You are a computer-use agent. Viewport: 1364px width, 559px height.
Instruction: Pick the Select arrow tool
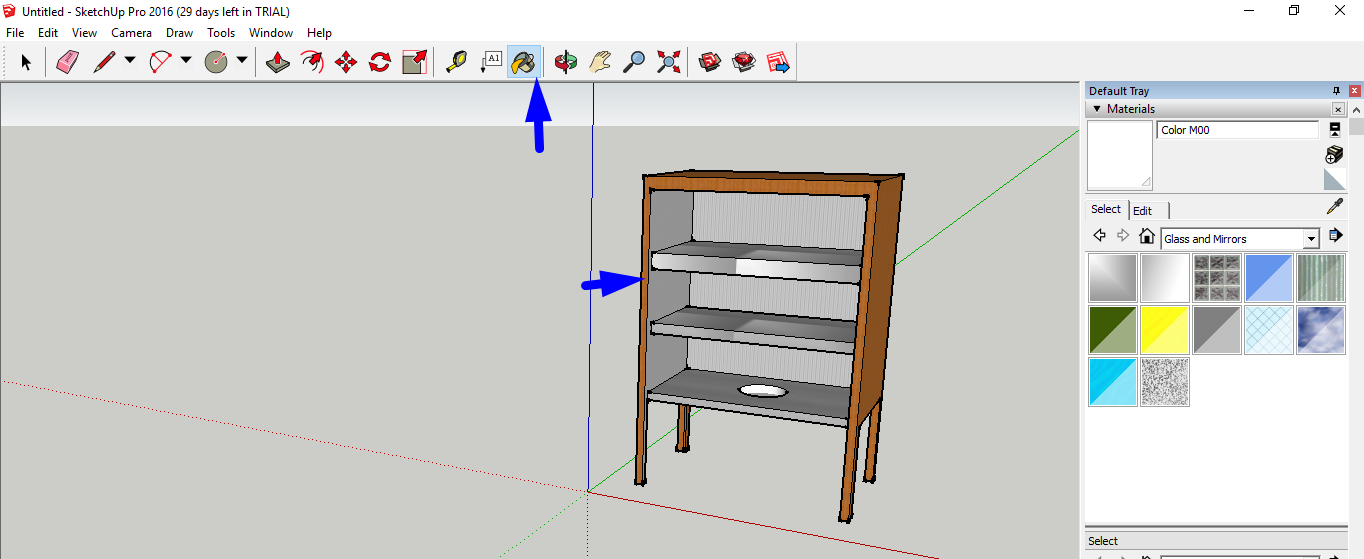pyautogui.click(x=26, y=62)
